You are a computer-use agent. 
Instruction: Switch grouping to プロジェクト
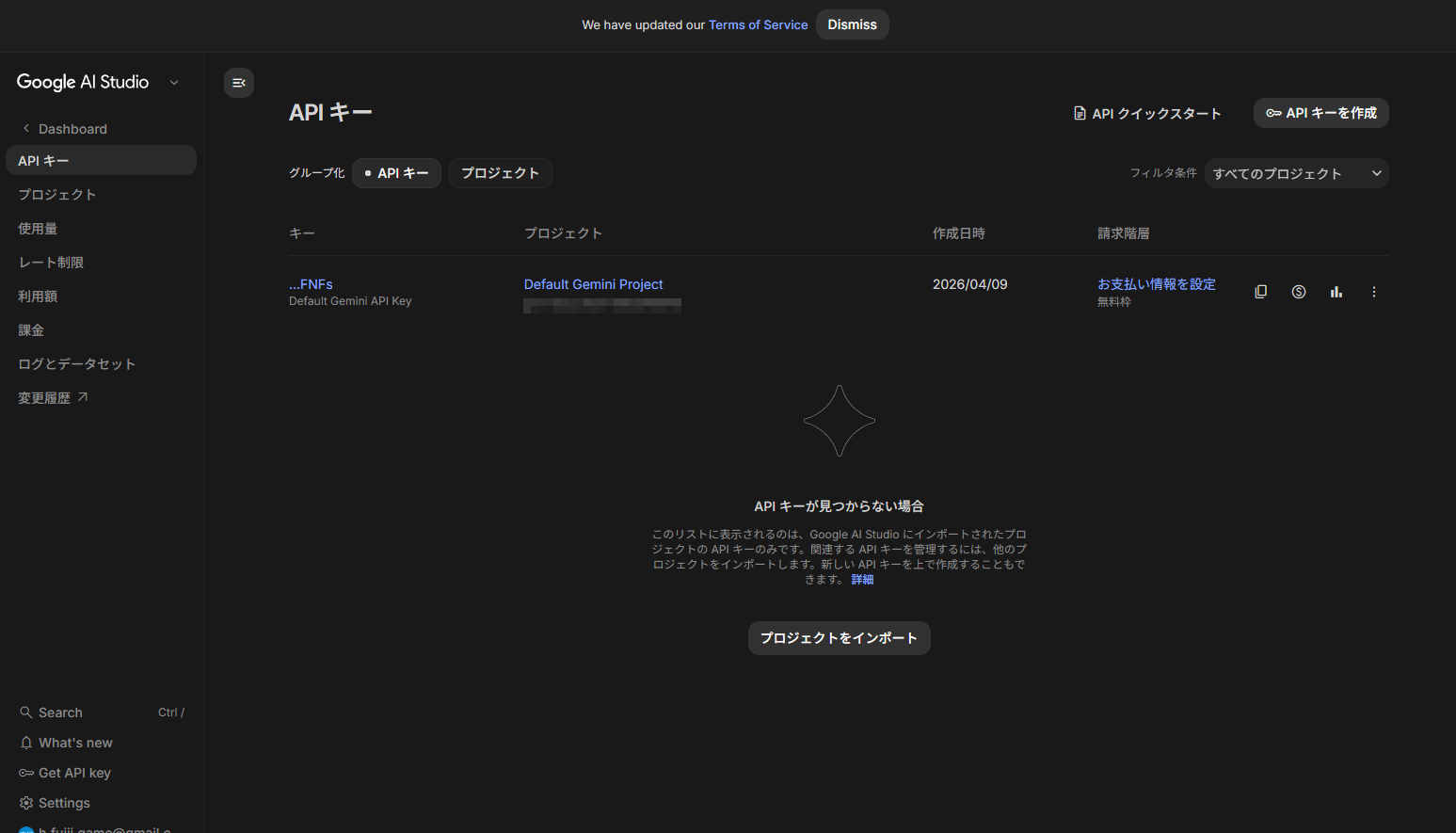coord(500,172)
